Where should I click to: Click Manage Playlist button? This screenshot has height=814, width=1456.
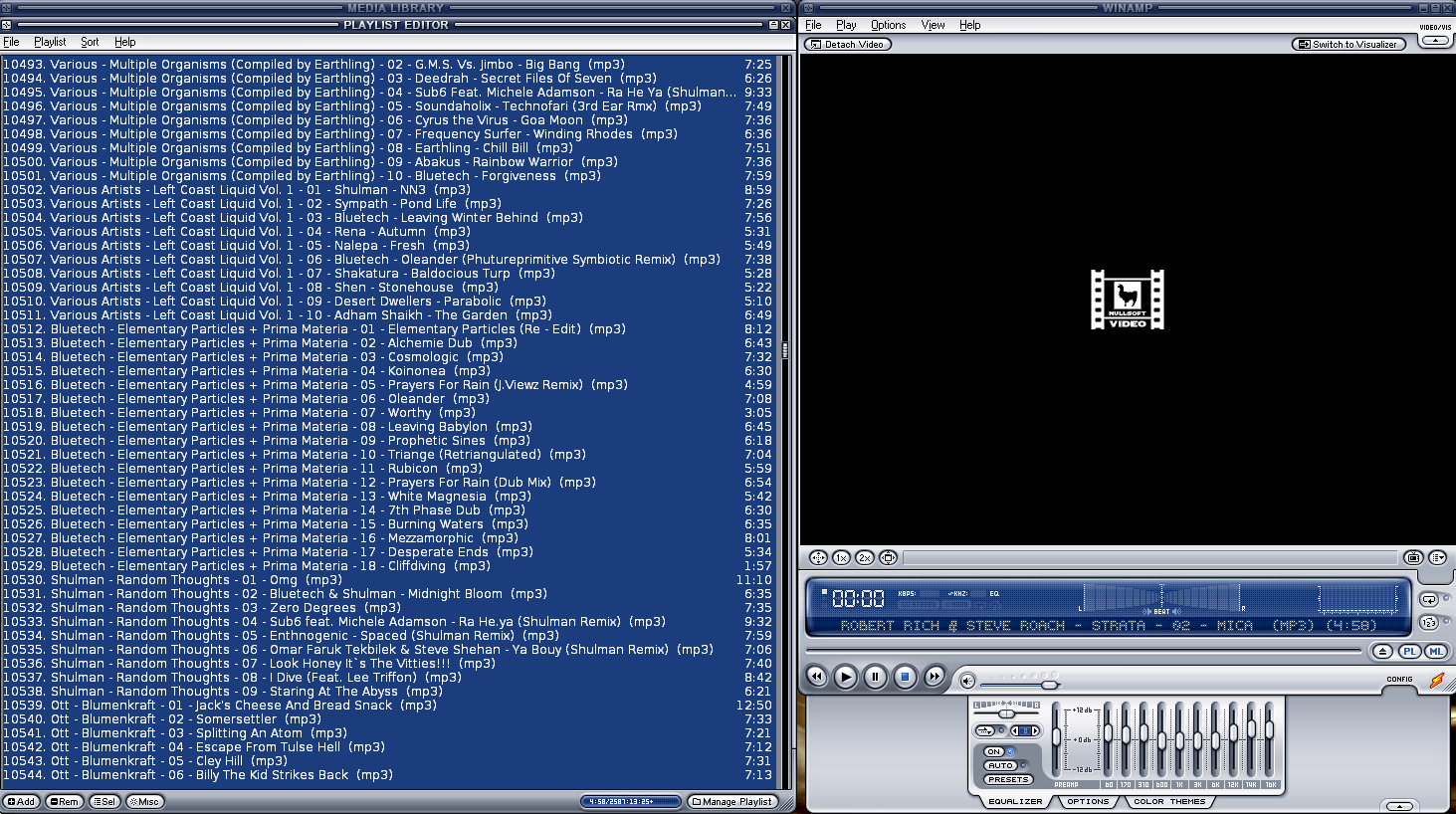(x=732, y=801)
